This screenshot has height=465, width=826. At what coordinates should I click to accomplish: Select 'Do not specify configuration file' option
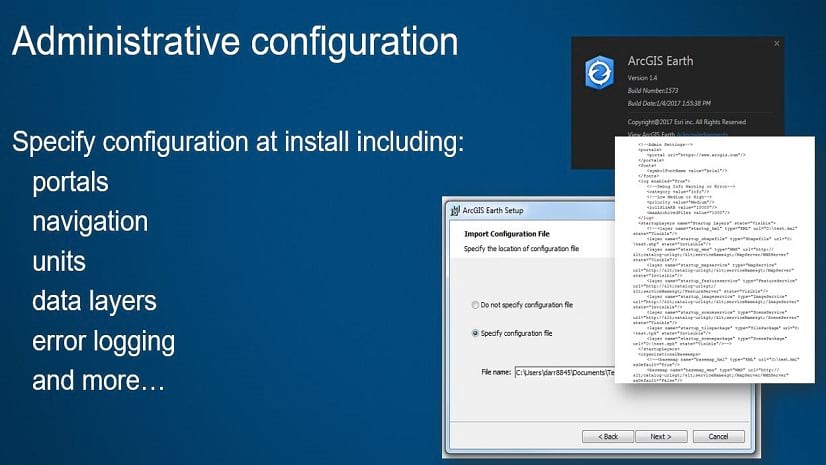[475, 305]
